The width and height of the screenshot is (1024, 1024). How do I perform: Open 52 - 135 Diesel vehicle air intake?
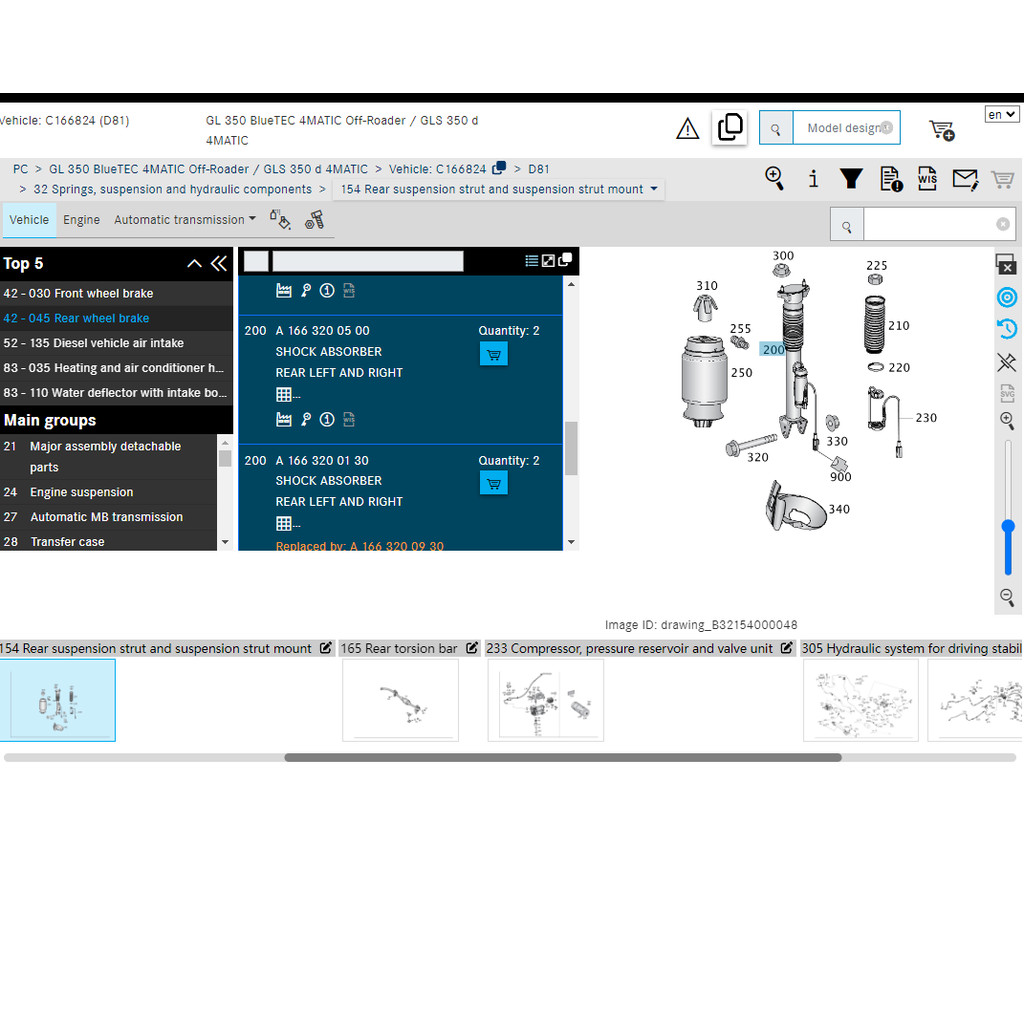116,344
